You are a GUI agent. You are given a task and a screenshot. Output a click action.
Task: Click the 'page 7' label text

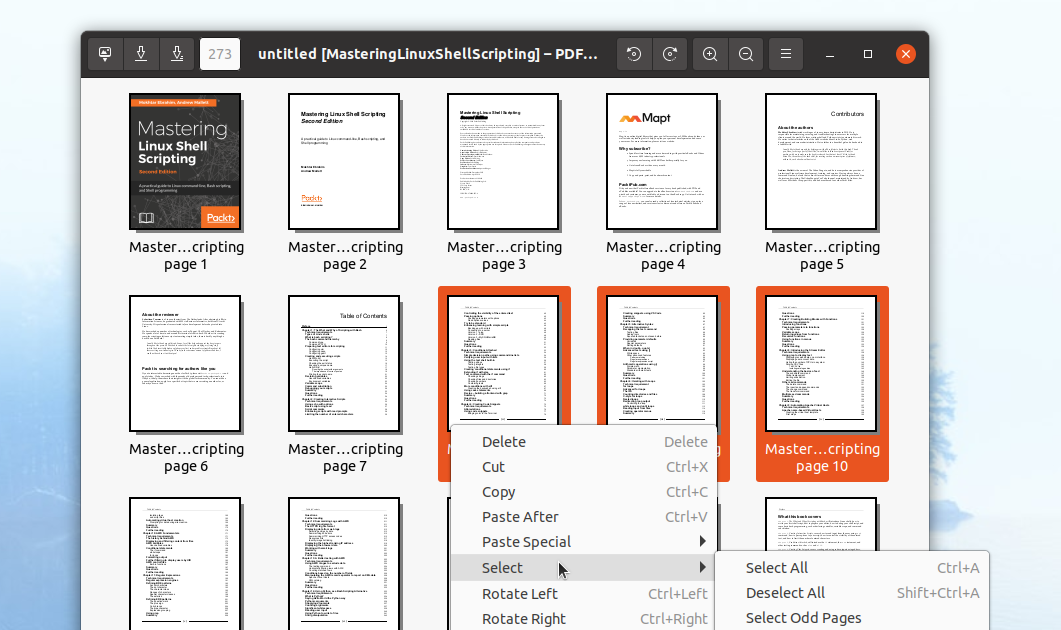click(x=344, y=466)
